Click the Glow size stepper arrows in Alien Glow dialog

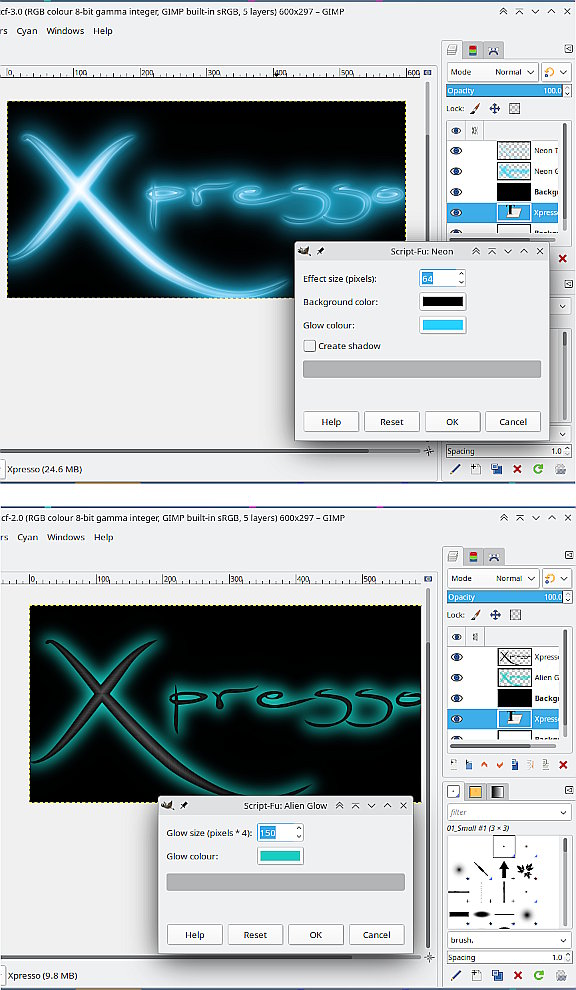[299, 833]
